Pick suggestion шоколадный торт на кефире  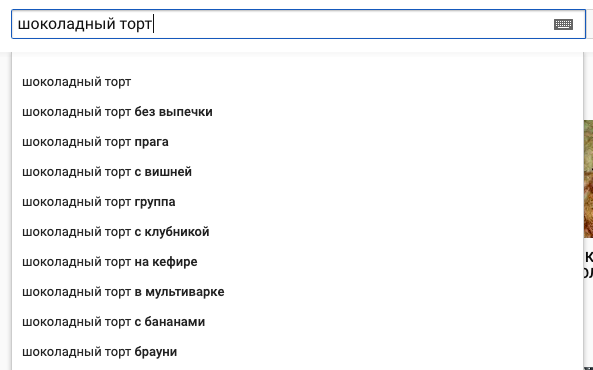297,262
